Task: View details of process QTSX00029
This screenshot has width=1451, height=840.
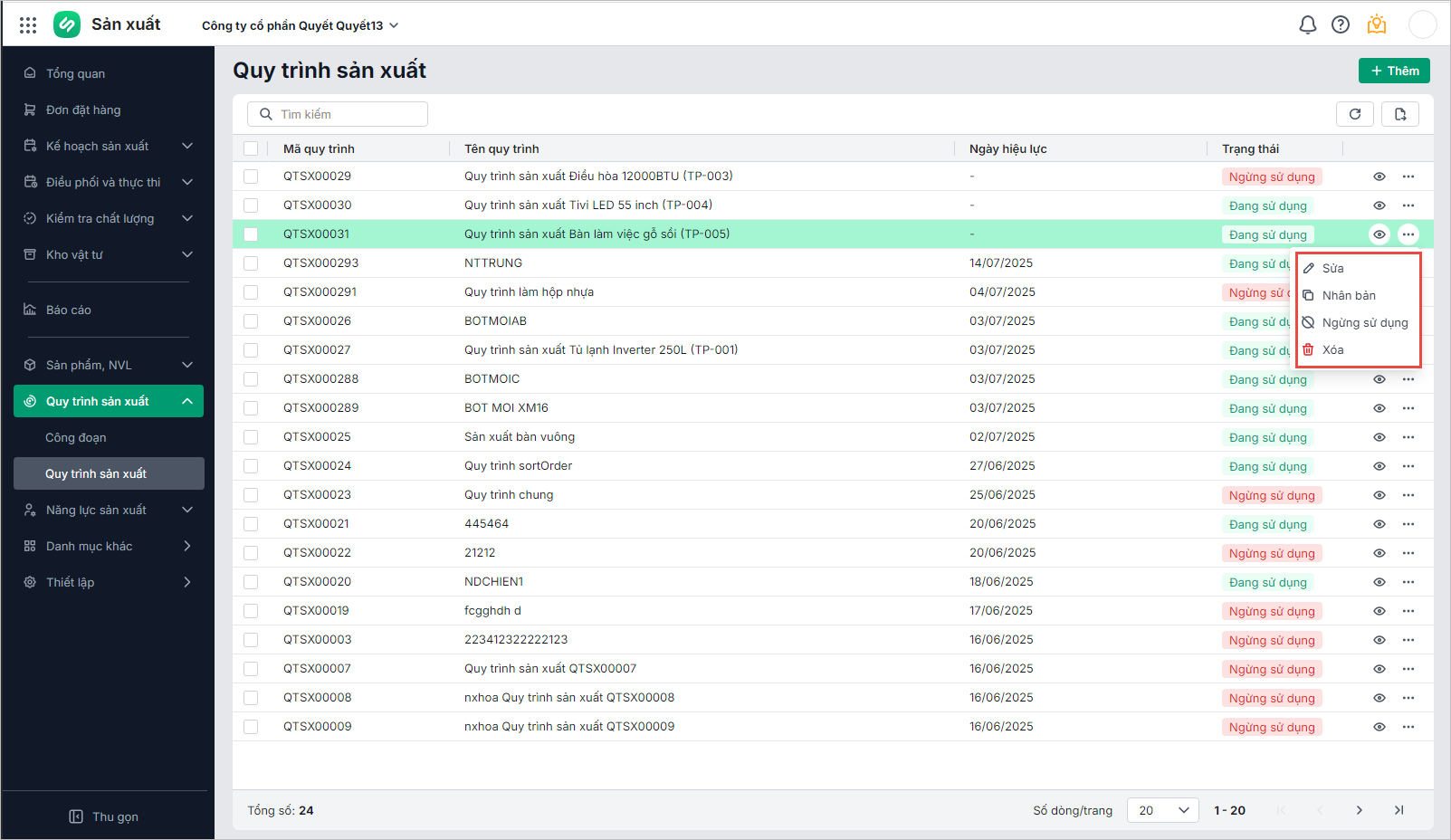Action: click(x=1379, y=177)
